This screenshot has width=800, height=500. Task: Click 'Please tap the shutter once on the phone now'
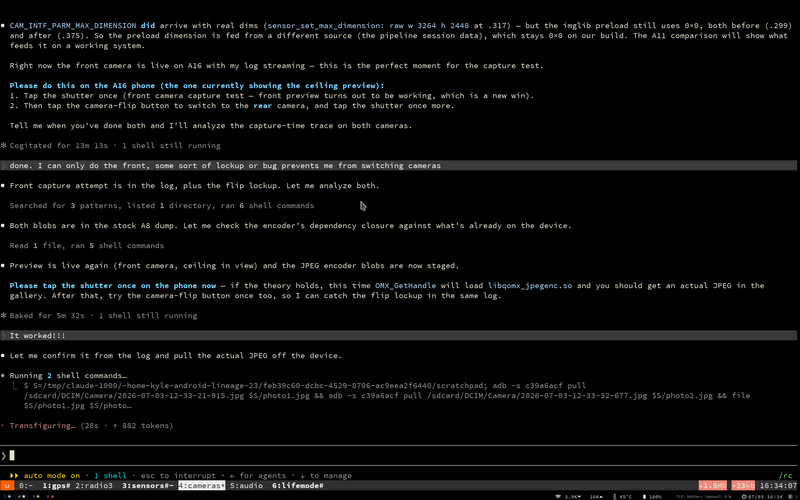(115, 286)
